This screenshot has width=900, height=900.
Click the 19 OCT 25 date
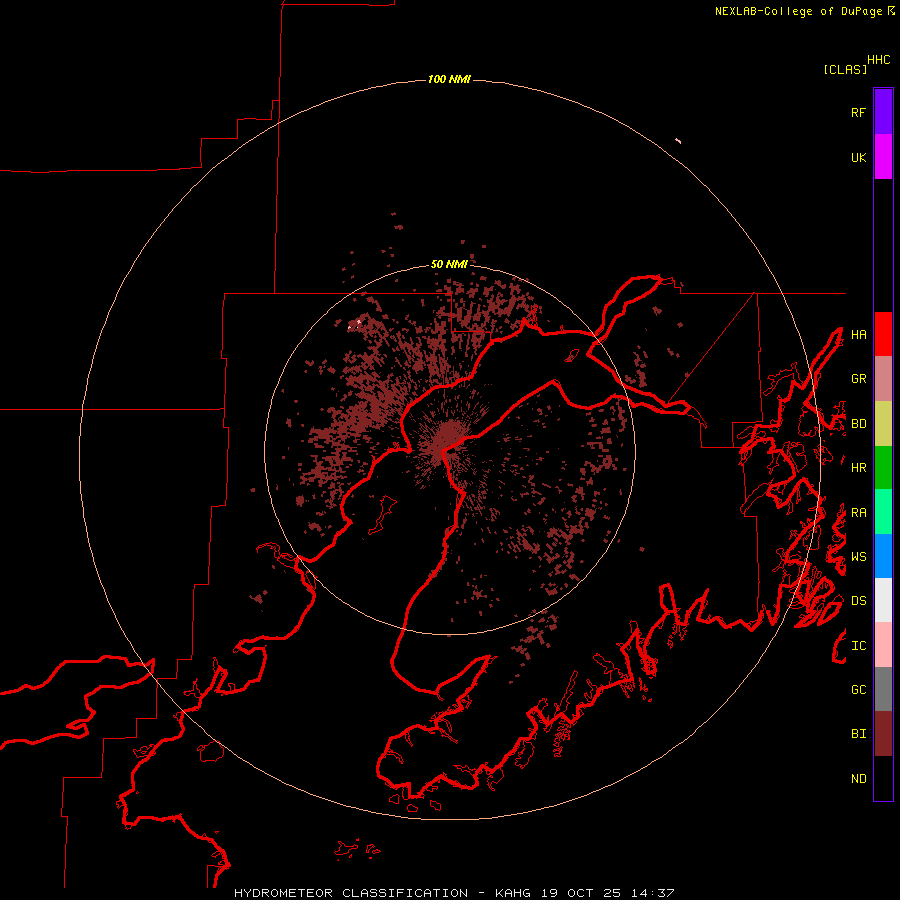582,893
